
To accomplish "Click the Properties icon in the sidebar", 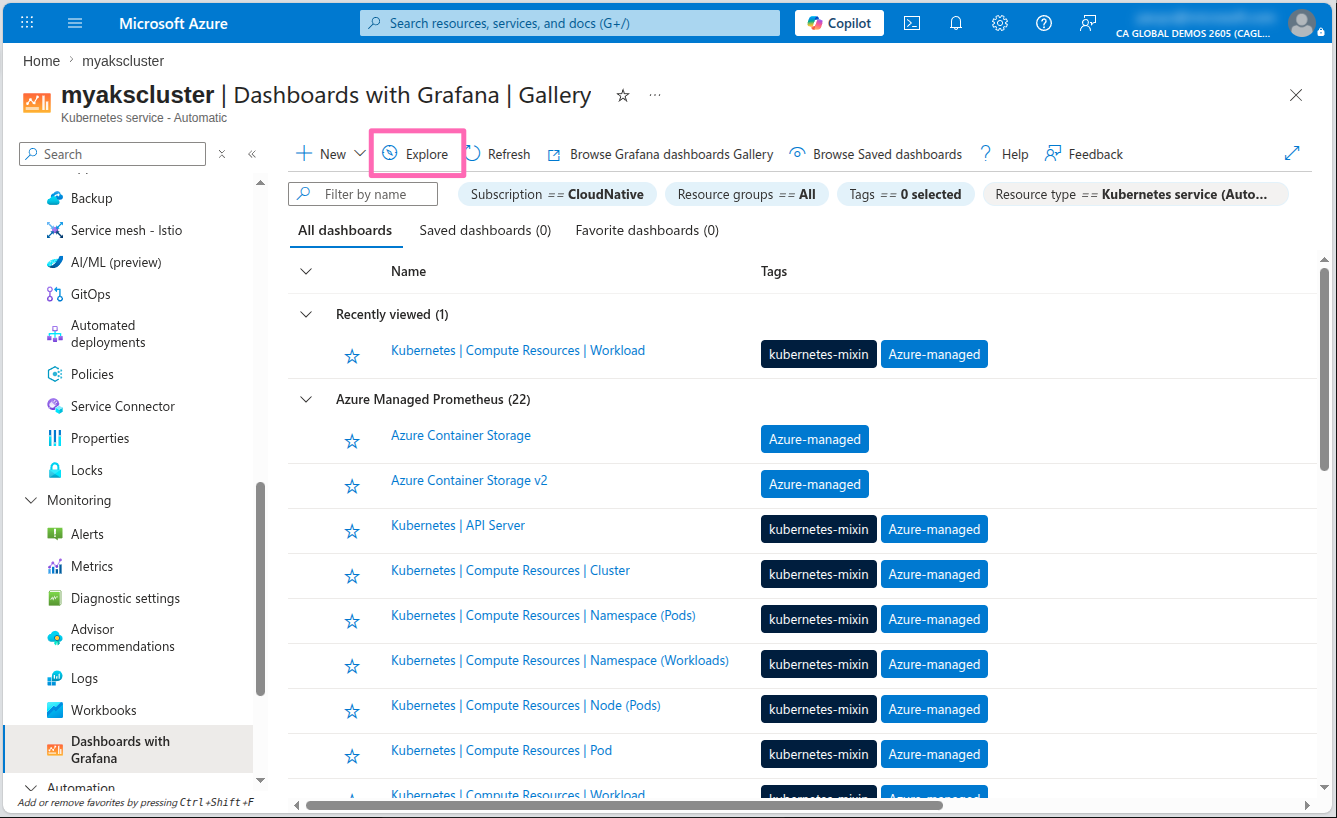I will pyautogui.click(x=55, y=438).
